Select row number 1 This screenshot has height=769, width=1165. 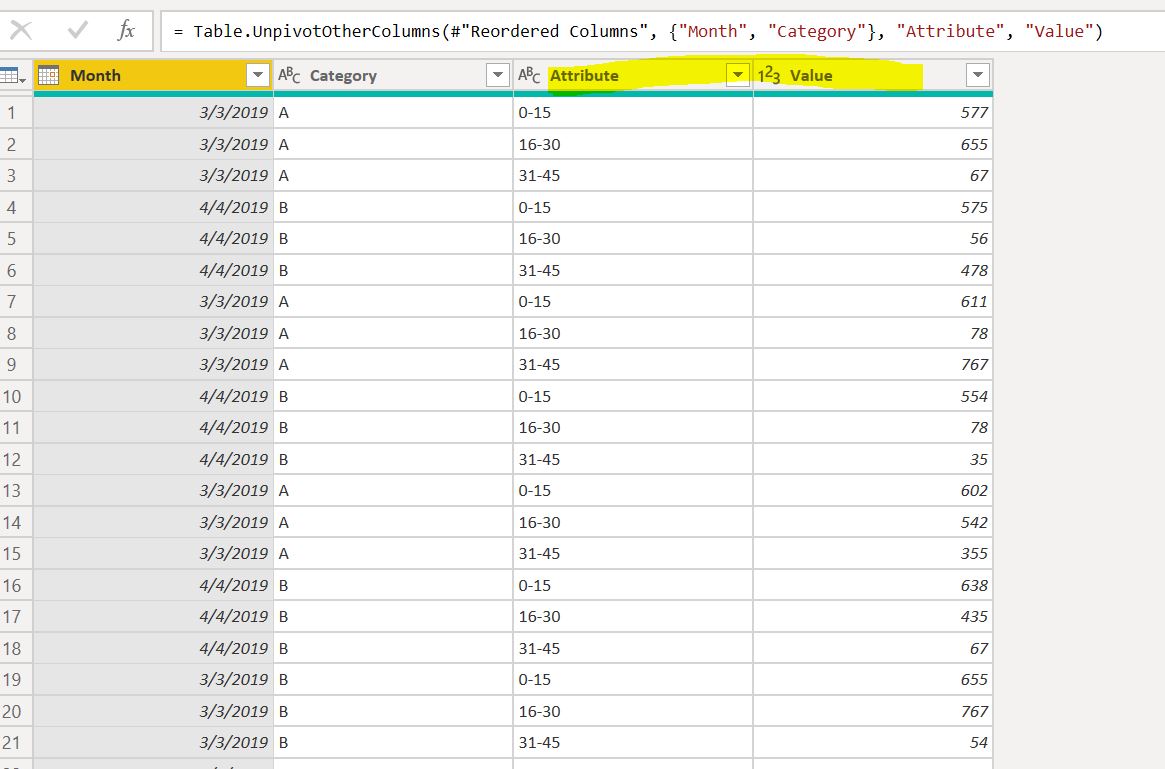tap(16, 113)
